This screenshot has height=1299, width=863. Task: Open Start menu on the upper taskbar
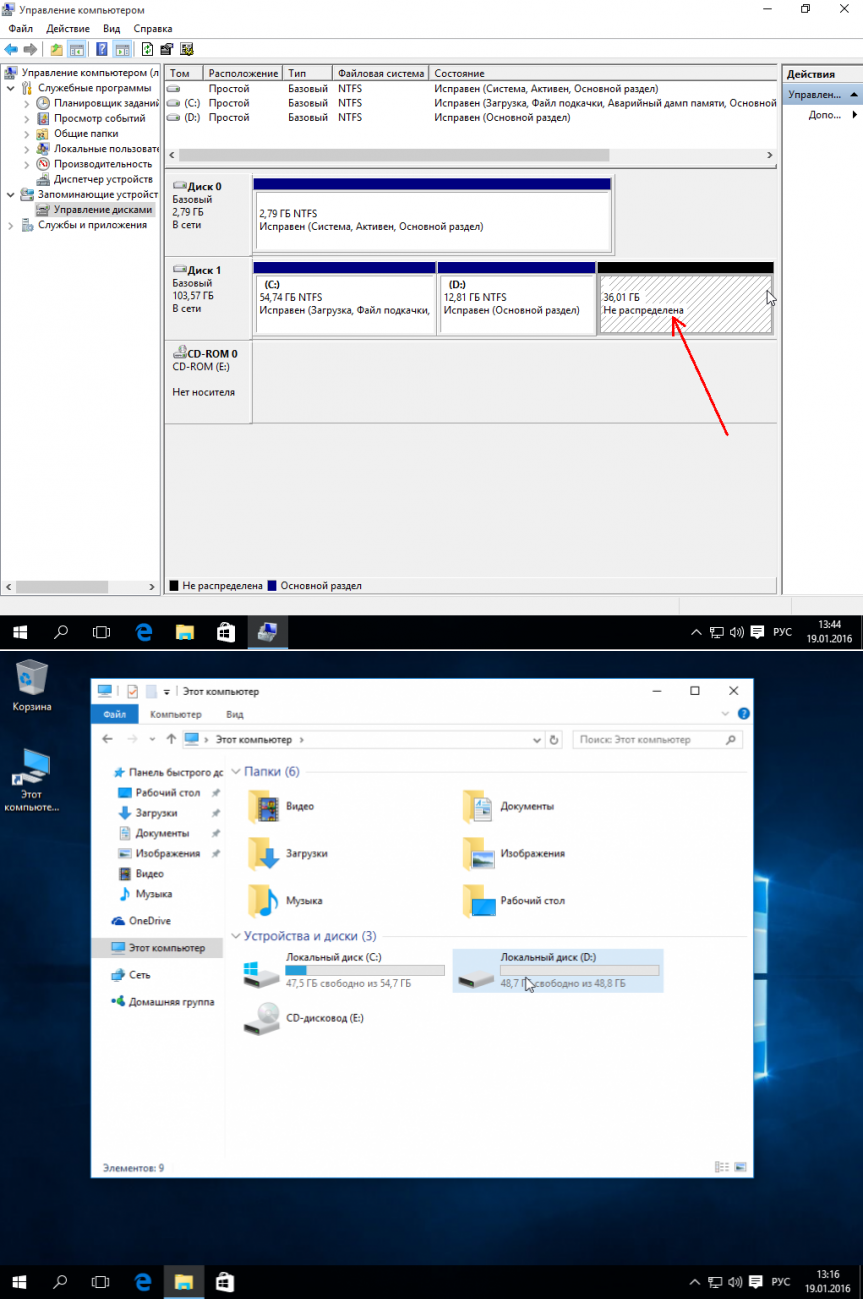tap(20, 632)
